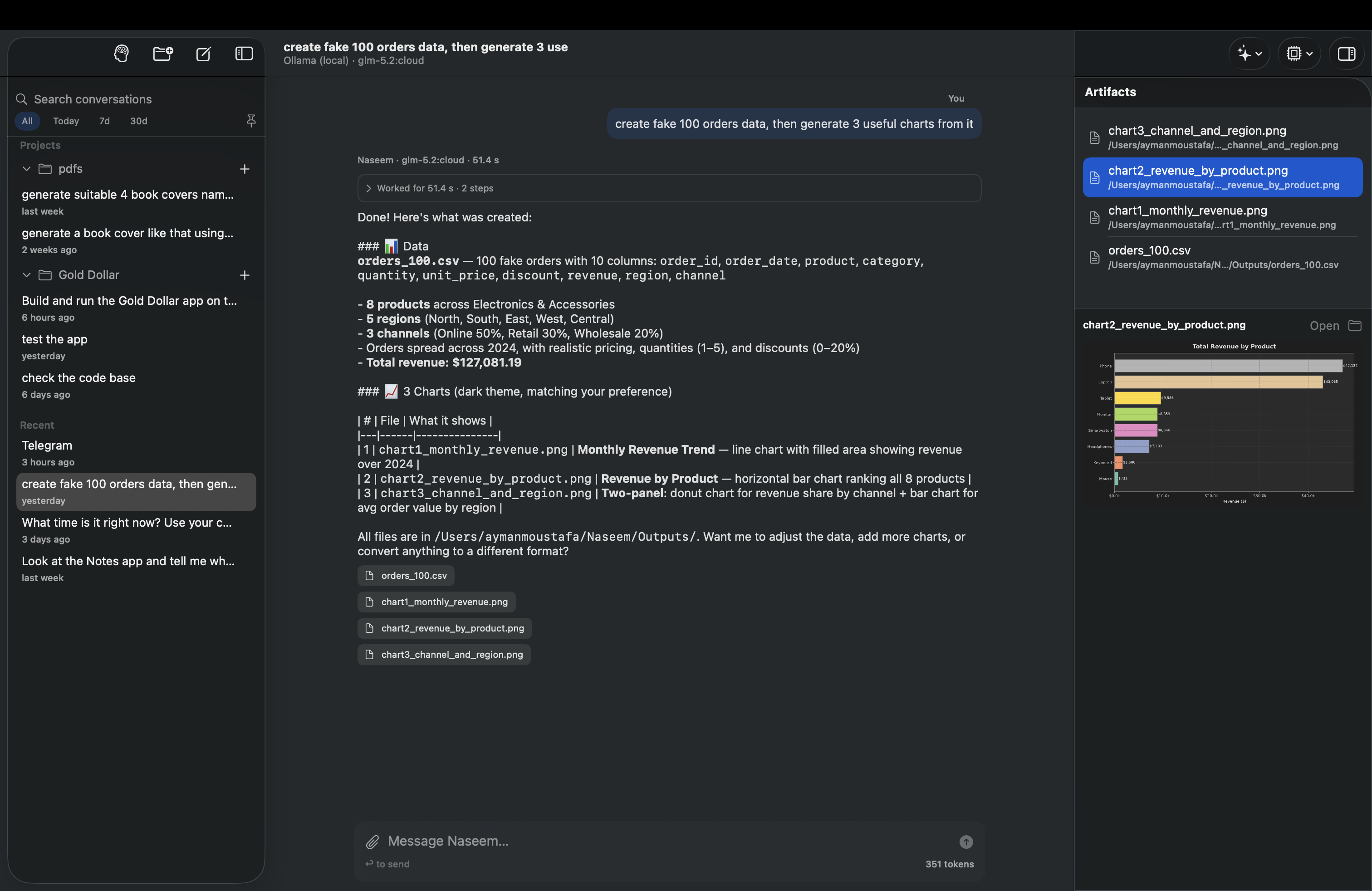
Task: Open the sparkle model dropdown
Action: point(1249,54)
